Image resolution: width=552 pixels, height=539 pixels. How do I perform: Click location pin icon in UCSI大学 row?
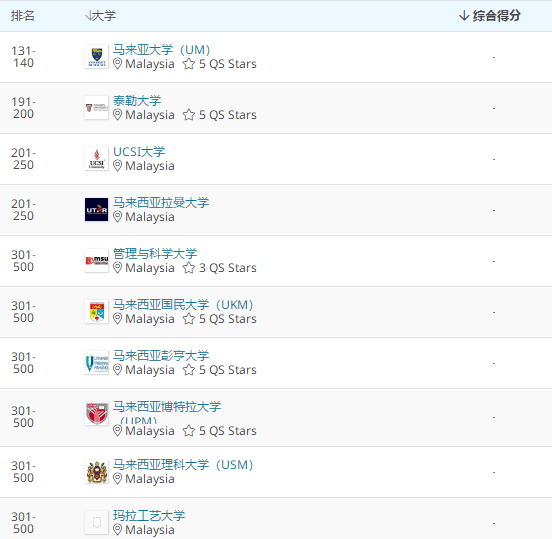coord(118,166)
